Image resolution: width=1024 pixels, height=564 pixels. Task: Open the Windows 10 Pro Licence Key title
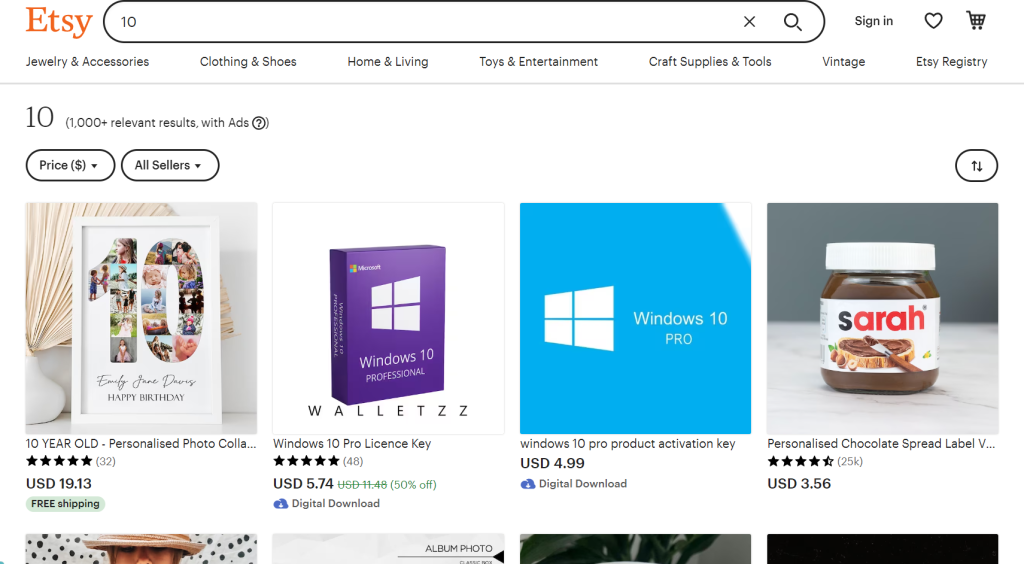[x=352, y=443]
